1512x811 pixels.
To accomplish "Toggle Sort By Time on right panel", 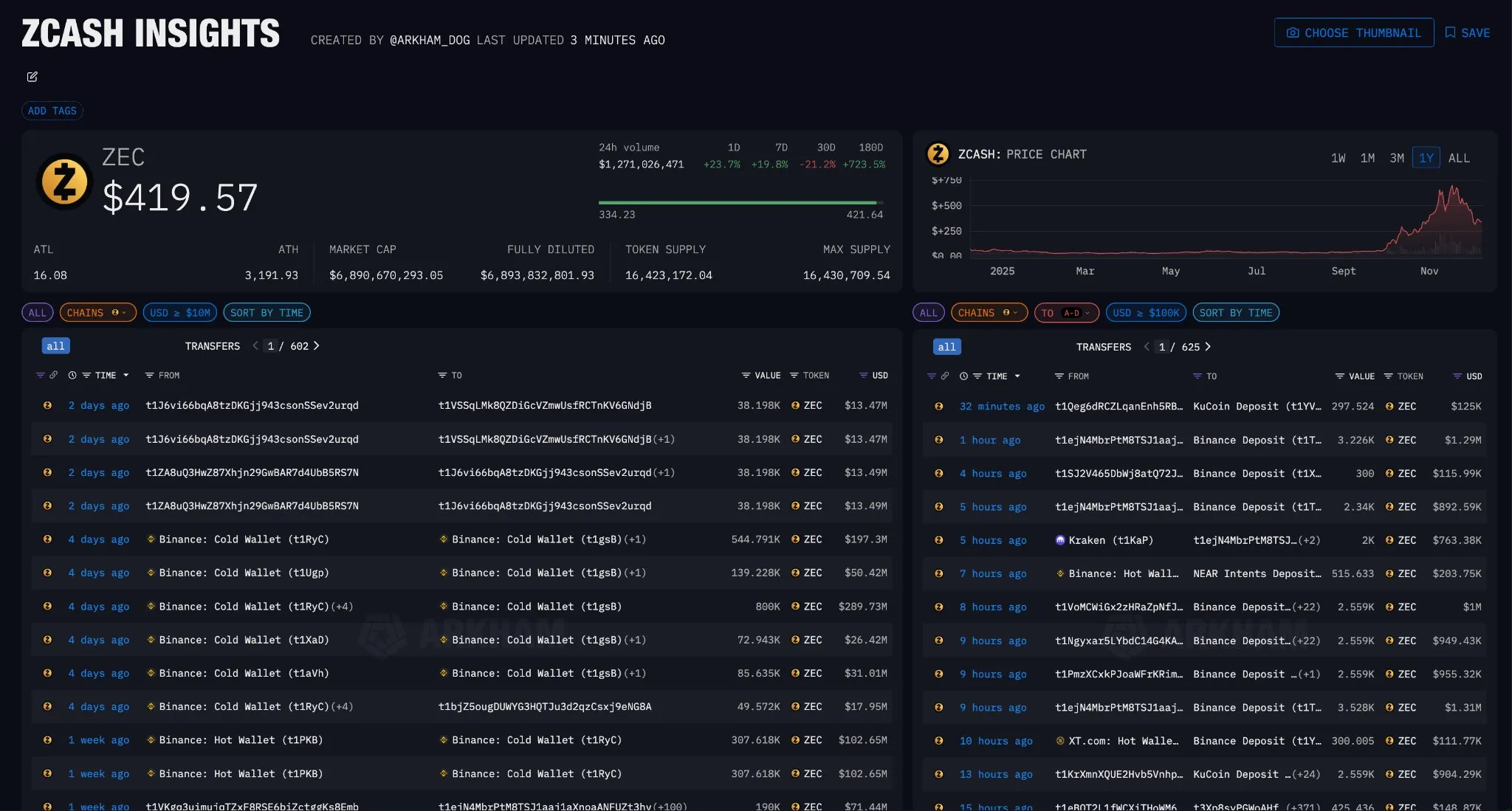I will tap(1235, 313).
